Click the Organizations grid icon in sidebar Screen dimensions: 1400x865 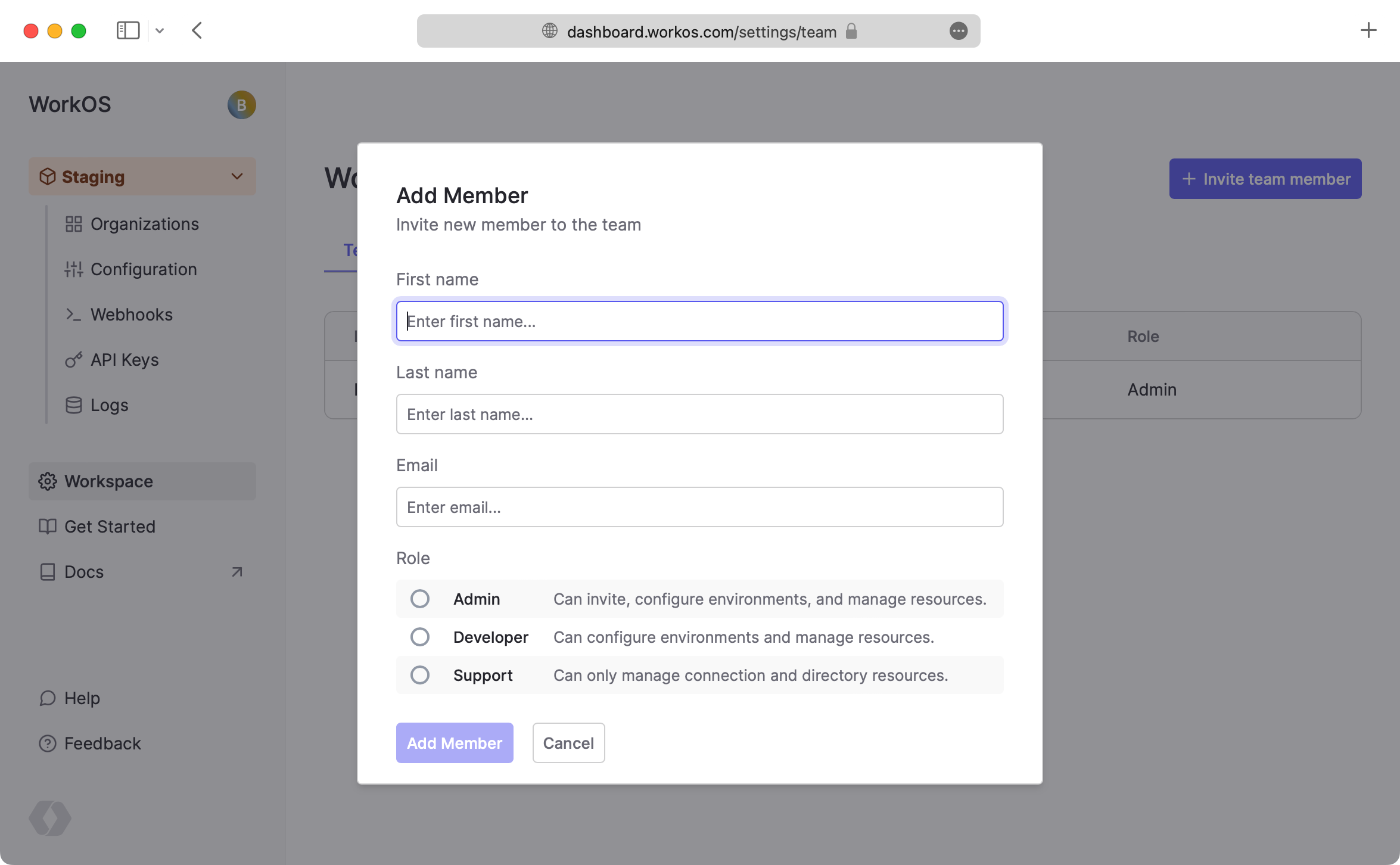coord(73,224)
